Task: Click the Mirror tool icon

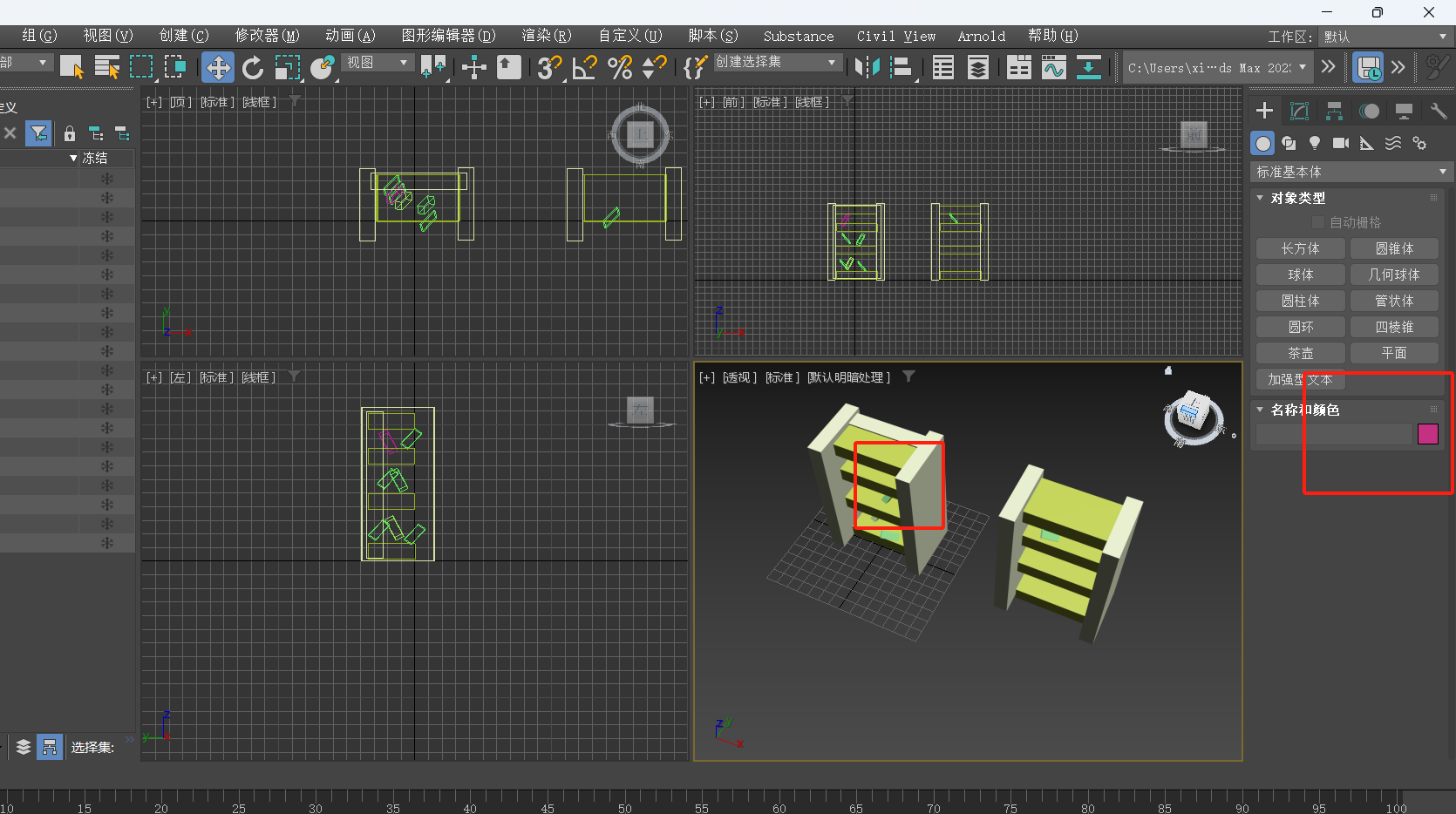Action: tap(867, 67)
